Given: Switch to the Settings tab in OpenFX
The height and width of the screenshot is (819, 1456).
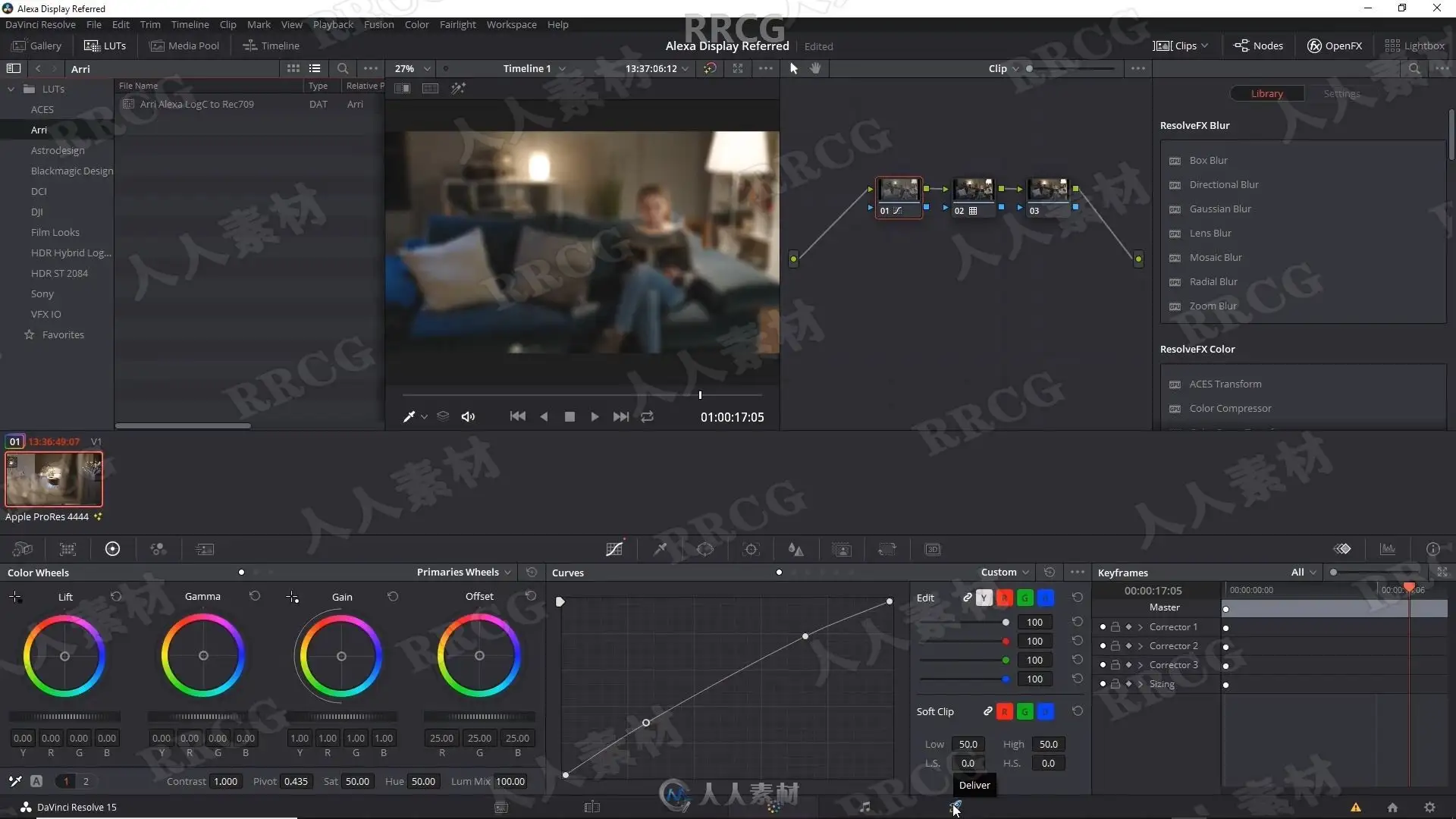Looking at the screenshot, I should coord(1341,94).
